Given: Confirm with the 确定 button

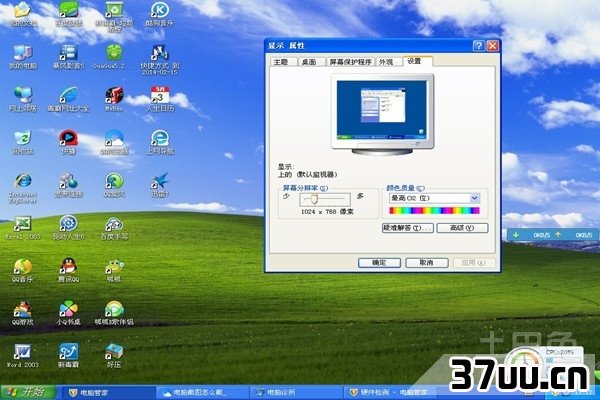Looking at the screenshot, I should (x=379, y=263).
